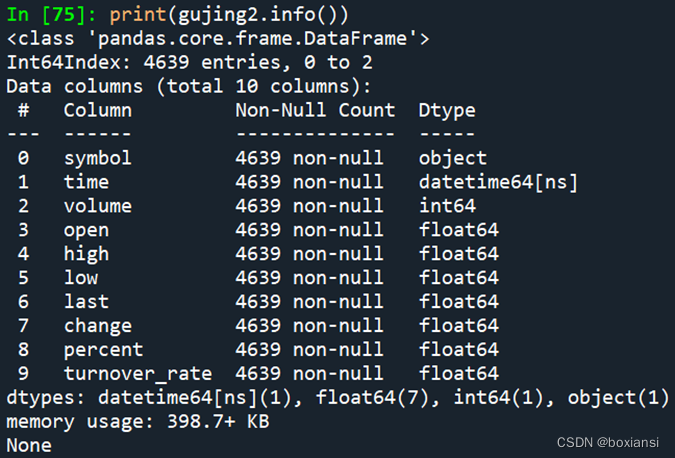This screenshot has height=458, width=675.
Task: Click the In [75] input prompt
Action: click(x=52, y=15)
